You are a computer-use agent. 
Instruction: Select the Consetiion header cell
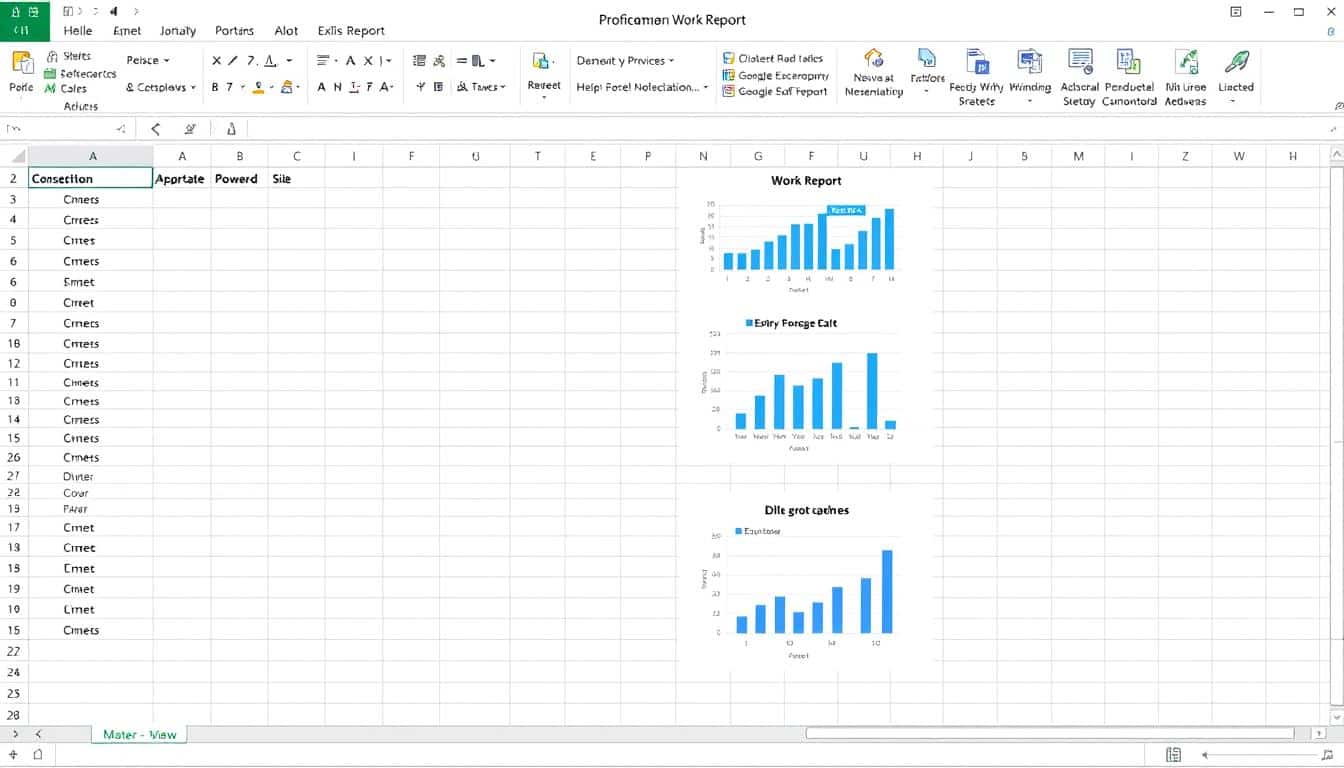(x=90, y=179)
